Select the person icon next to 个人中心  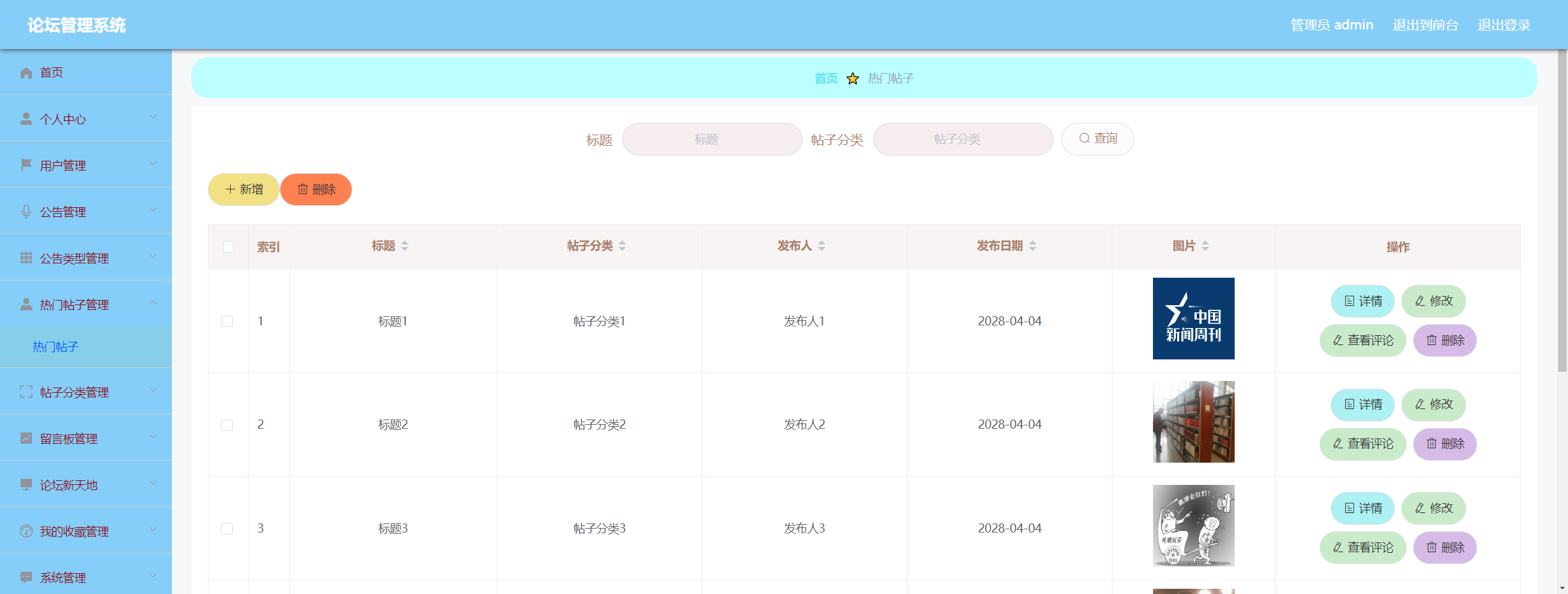(26, 118)
